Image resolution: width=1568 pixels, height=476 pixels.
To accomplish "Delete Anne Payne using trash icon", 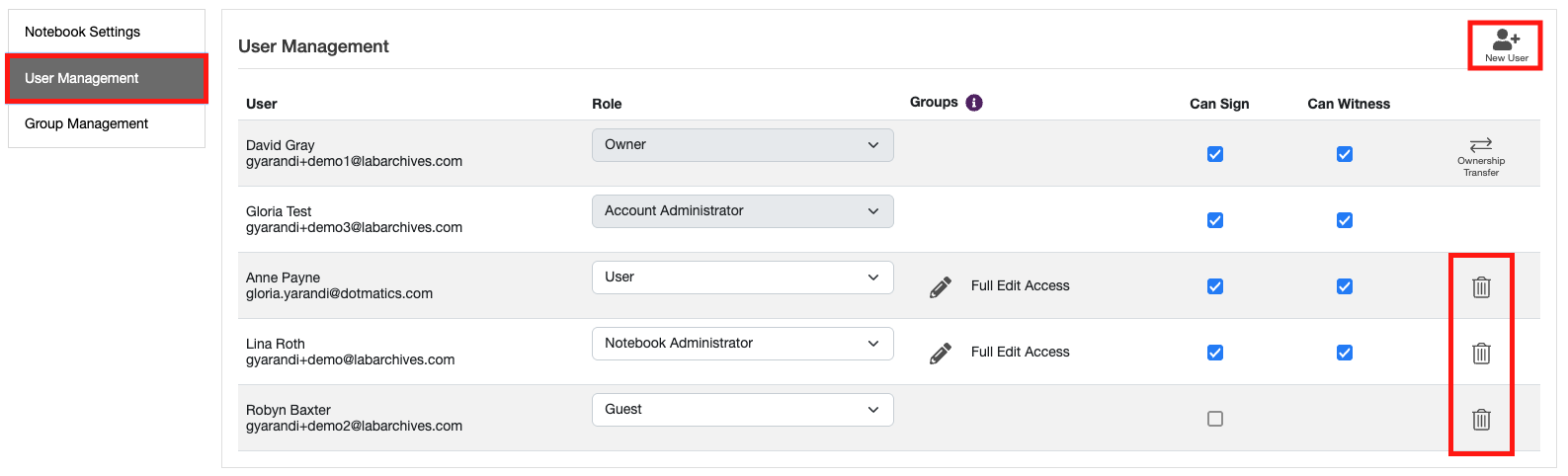I will coord(1480,287).
